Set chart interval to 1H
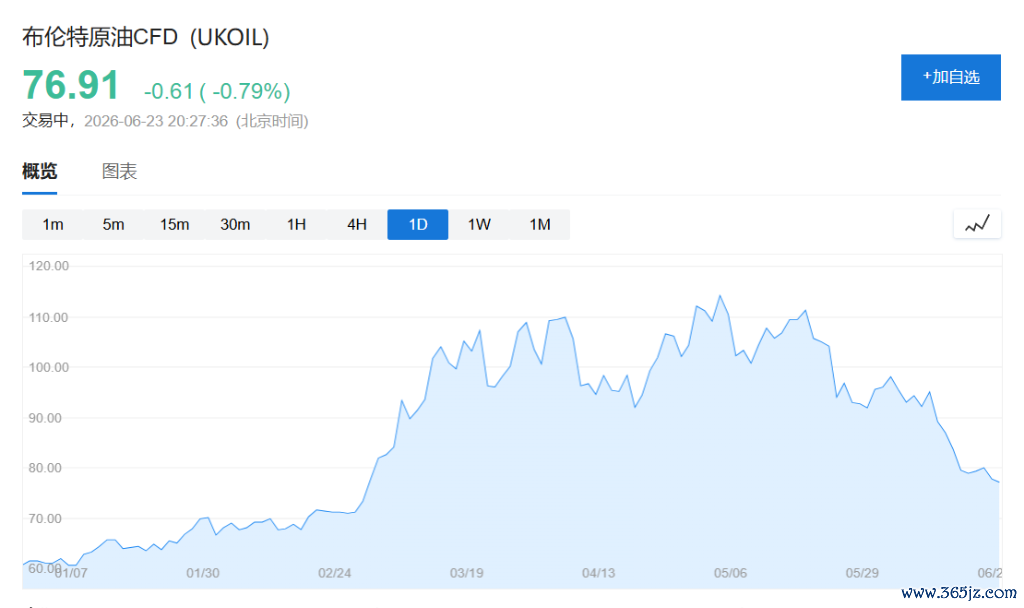The height and width of the screenshot is (608, 1024). click(296, 225)
